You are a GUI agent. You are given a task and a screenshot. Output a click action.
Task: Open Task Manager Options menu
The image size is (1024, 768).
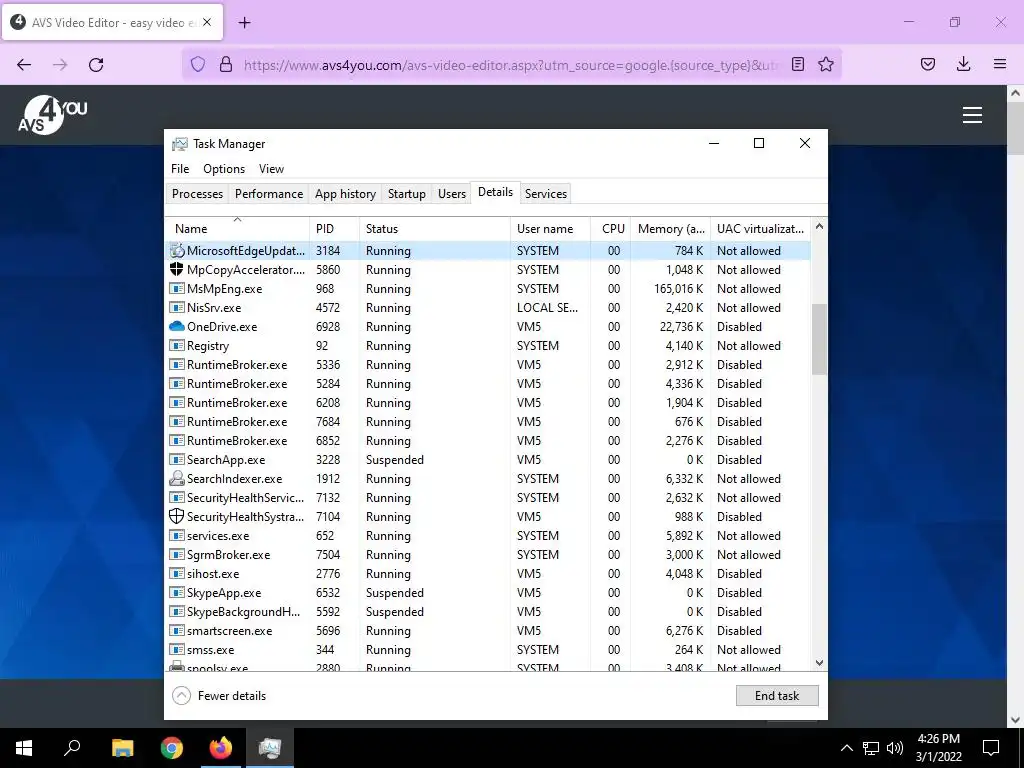coord(223,168)
